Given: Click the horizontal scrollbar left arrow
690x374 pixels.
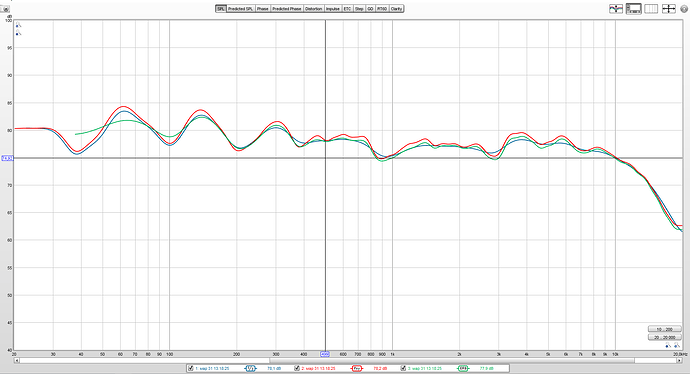Looking at the screenshot, I should click(x=17, y=360).
